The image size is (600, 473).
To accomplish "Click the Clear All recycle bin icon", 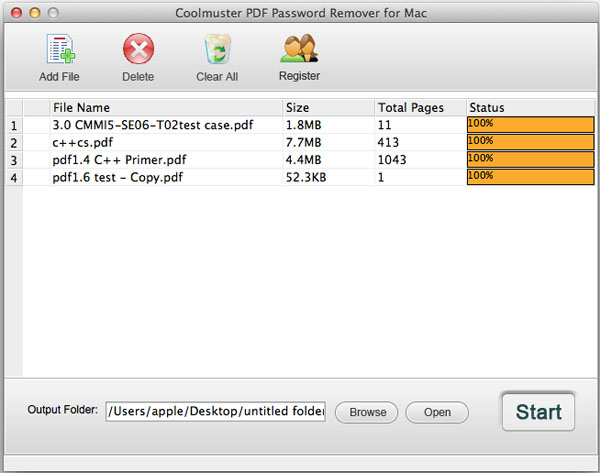I will tap(217, 49).
